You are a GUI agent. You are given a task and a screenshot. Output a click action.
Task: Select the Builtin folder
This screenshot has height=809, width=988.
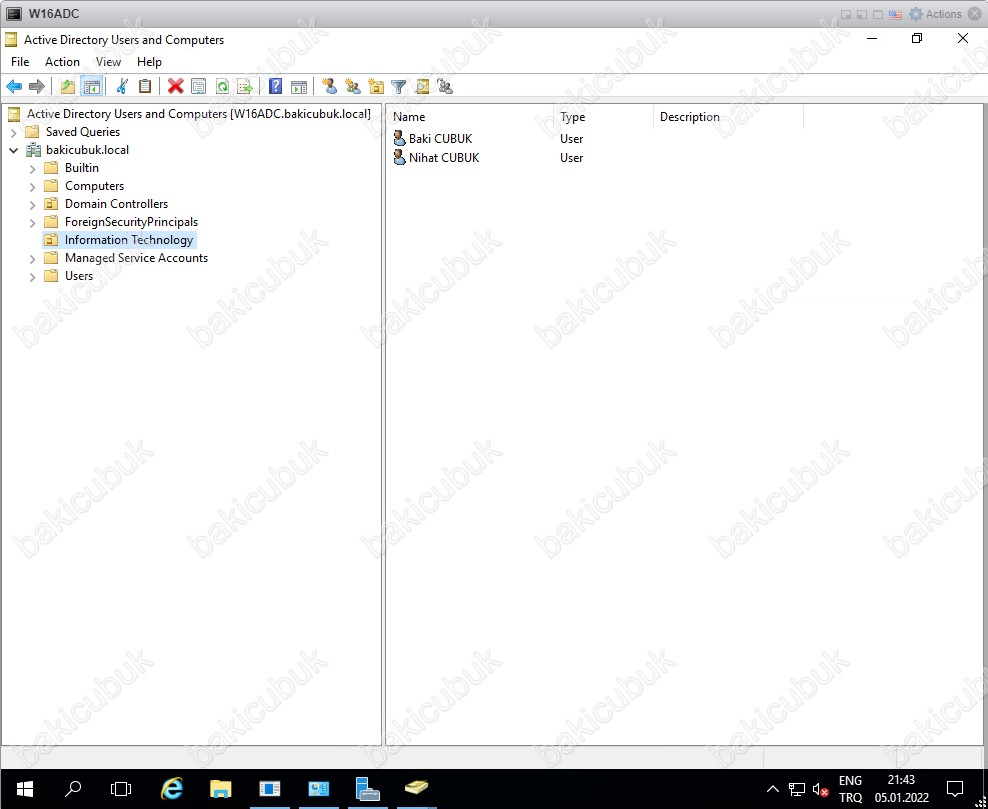(x=81, y=168)
